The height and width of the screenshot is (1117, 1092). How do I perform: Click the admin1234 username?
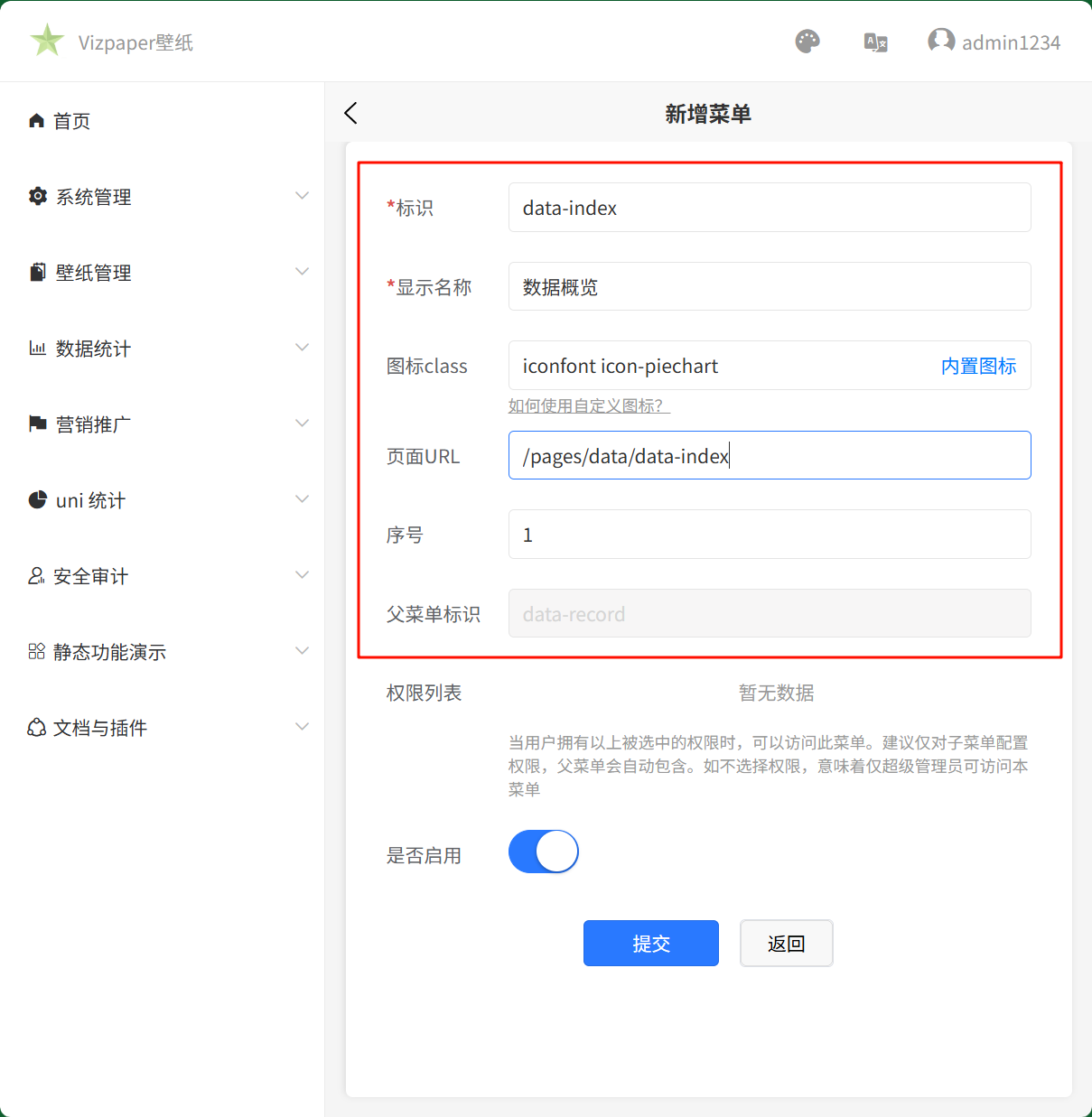click(1011, 42)
